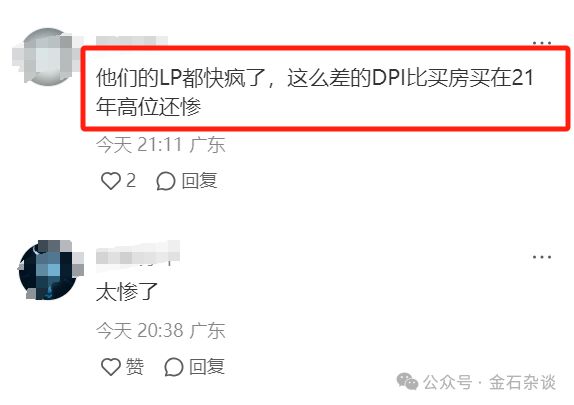Like the first comment with heart icon
Viewport: 574px width, 405px height.
click(111, 181)
